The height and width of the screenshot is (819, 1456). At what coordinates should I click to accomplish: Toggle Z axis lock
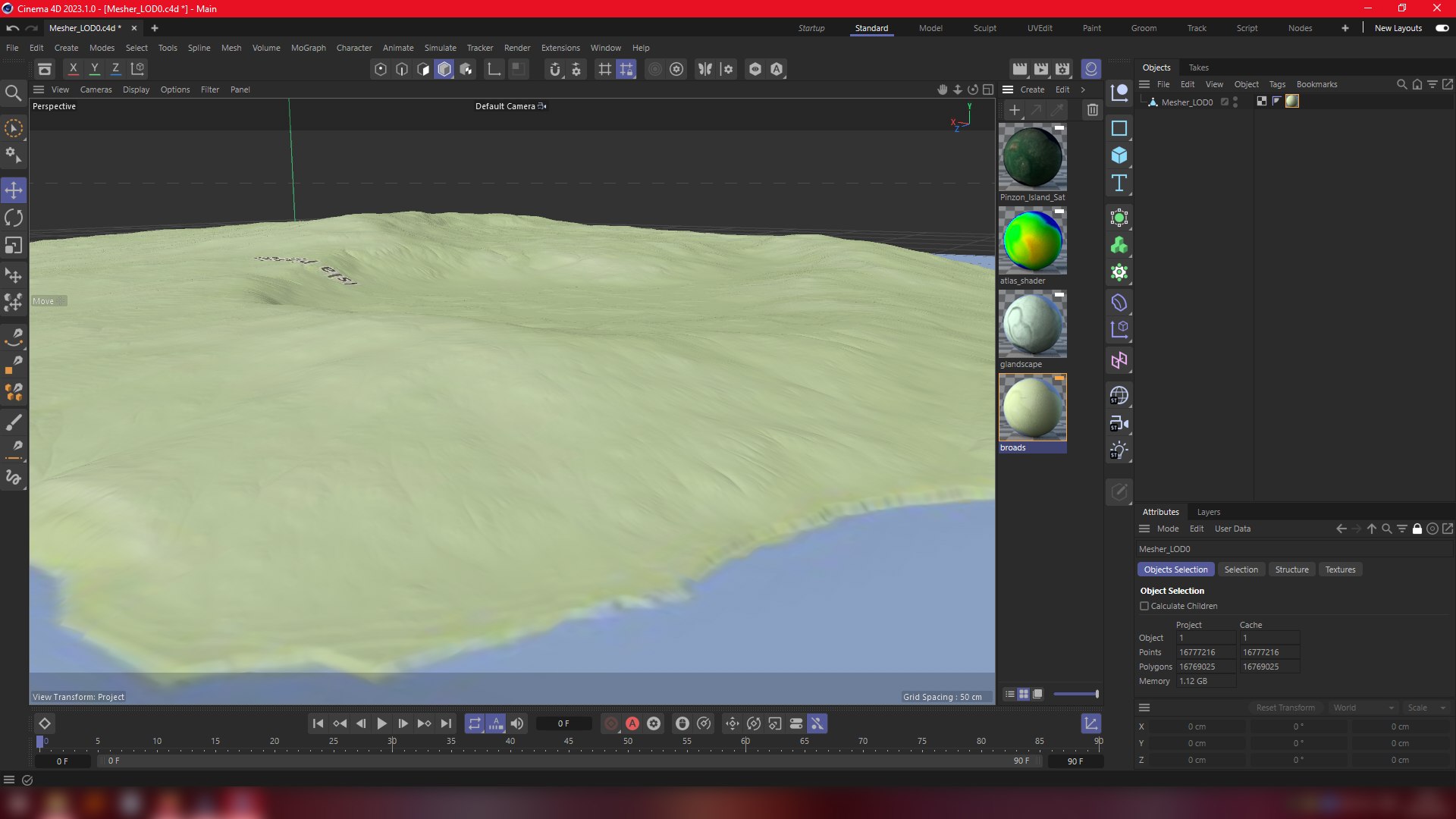point(115,68)
